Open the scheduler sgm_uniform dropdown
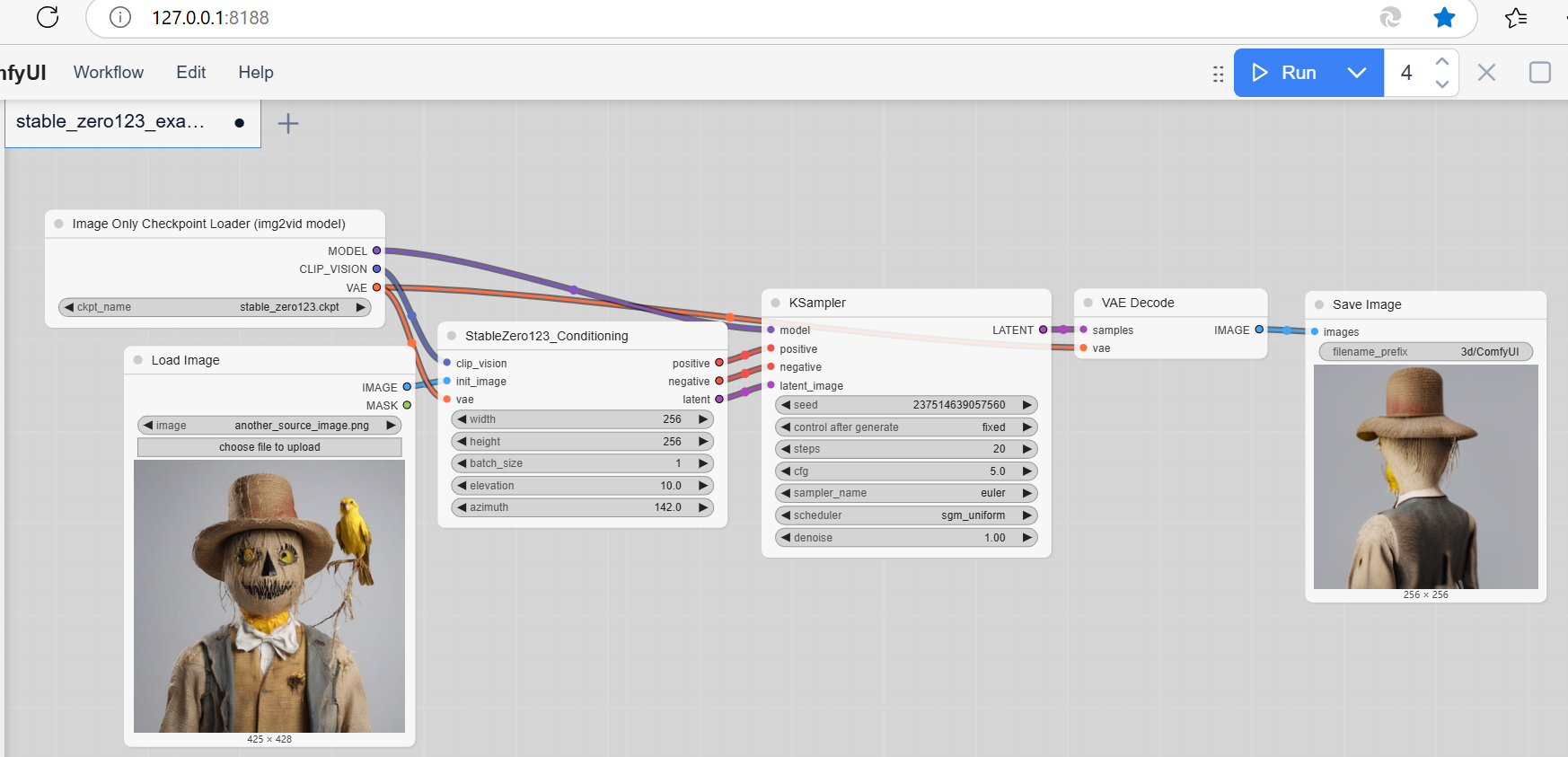The image size is (1568, 757). click(906, 515)
